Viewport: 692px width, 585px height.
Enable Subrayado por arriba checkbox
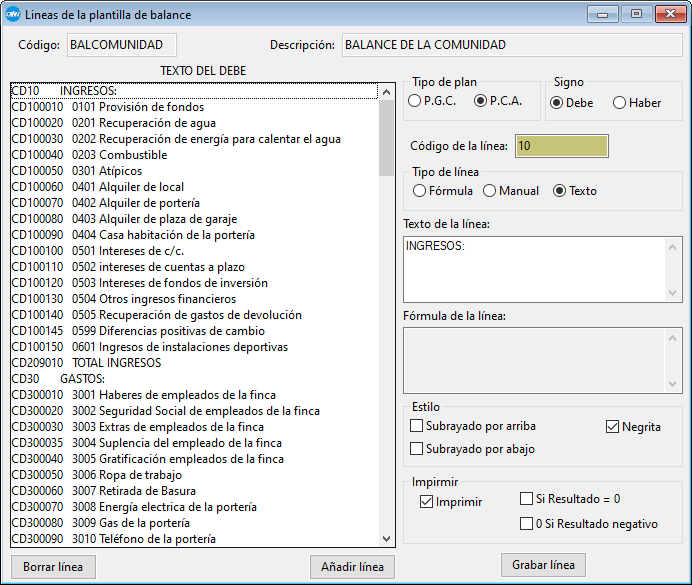(x=417, y=426)
